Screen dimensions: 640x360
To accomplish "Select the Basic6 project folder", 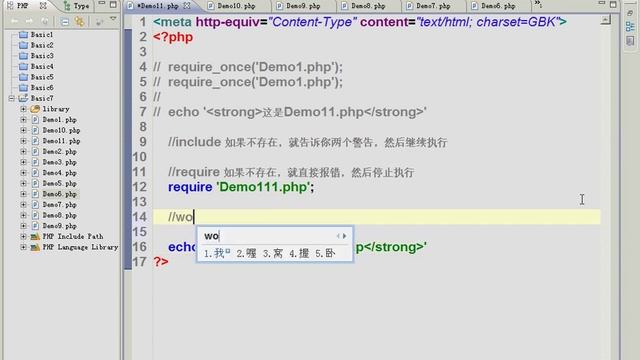I will point(42,88).
